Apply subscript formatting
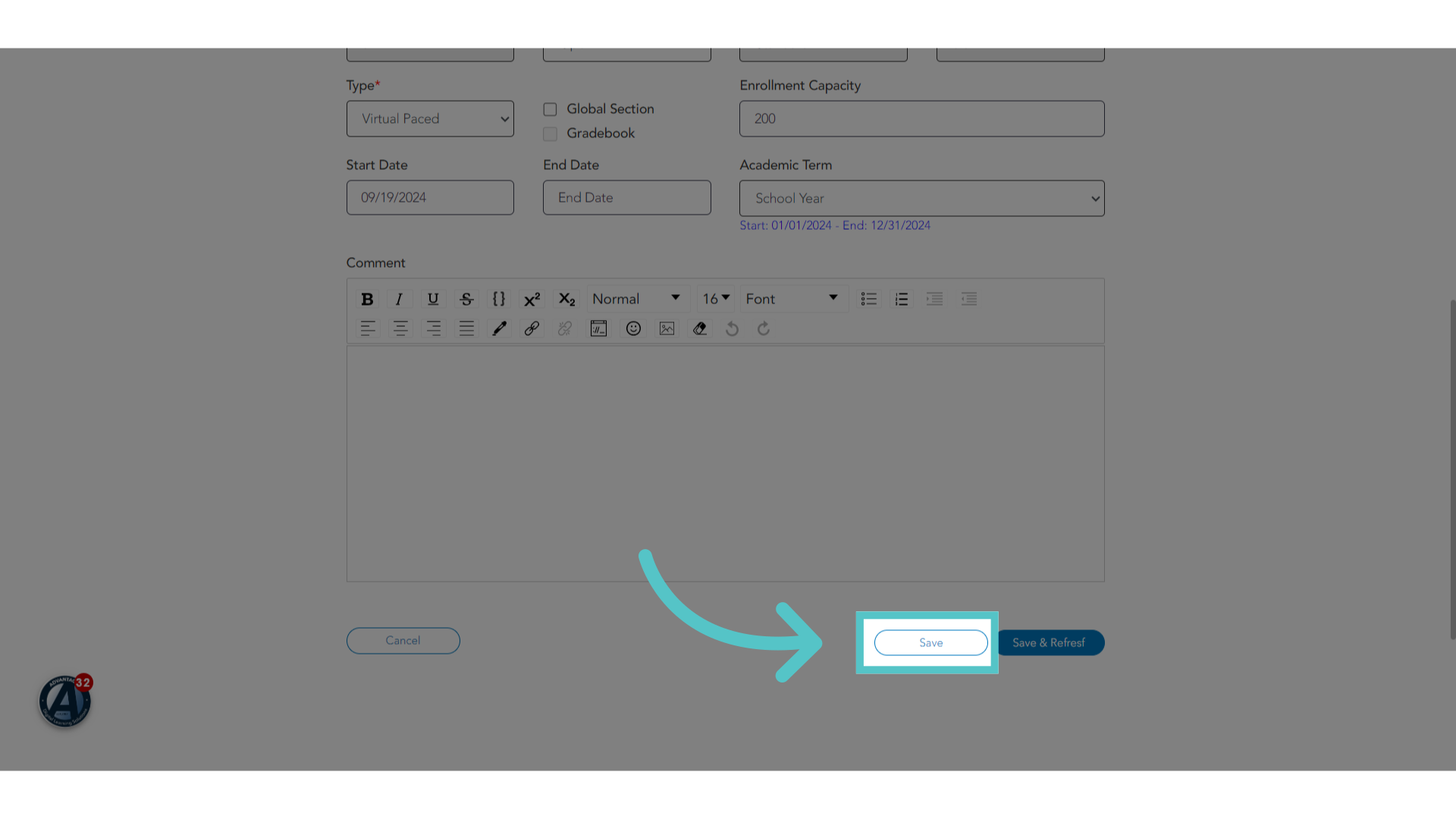Image resolution: width=1456 pixels, height=819 pixels. pos(566,299)
